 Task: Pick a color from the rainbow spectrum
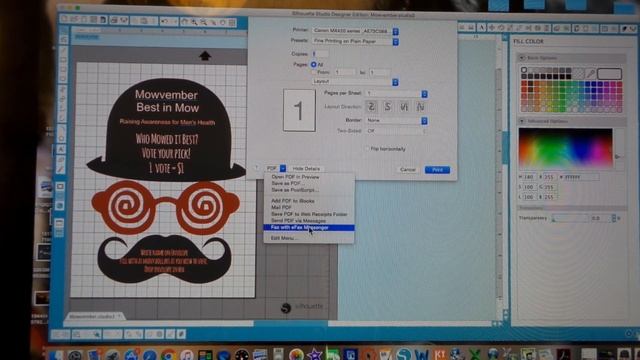[x=565, y=147]
